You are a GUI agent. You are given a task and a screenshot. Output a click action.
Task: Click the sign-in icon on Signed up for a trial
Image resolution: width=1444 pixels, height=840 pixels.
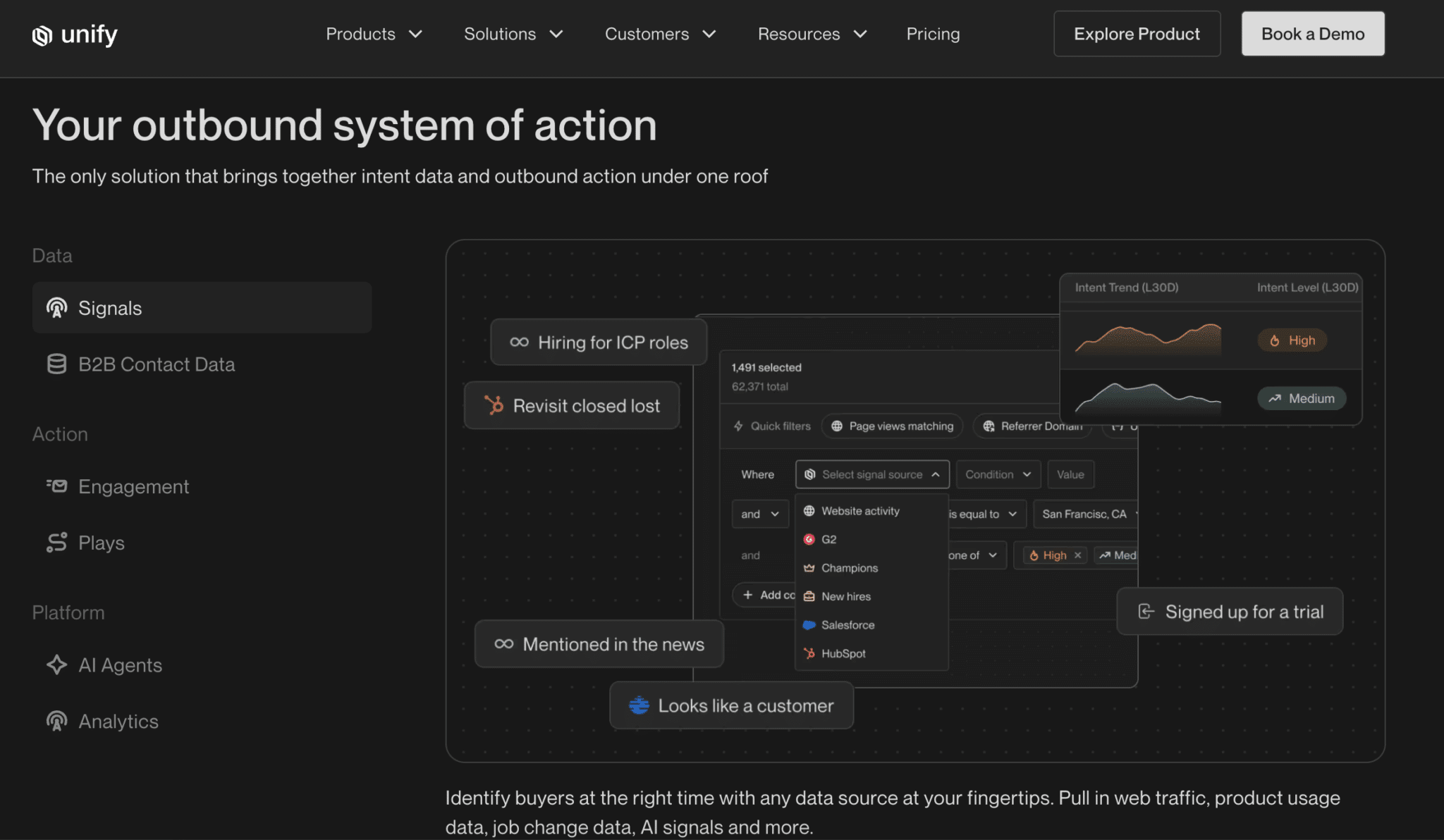coord(1146,611)
